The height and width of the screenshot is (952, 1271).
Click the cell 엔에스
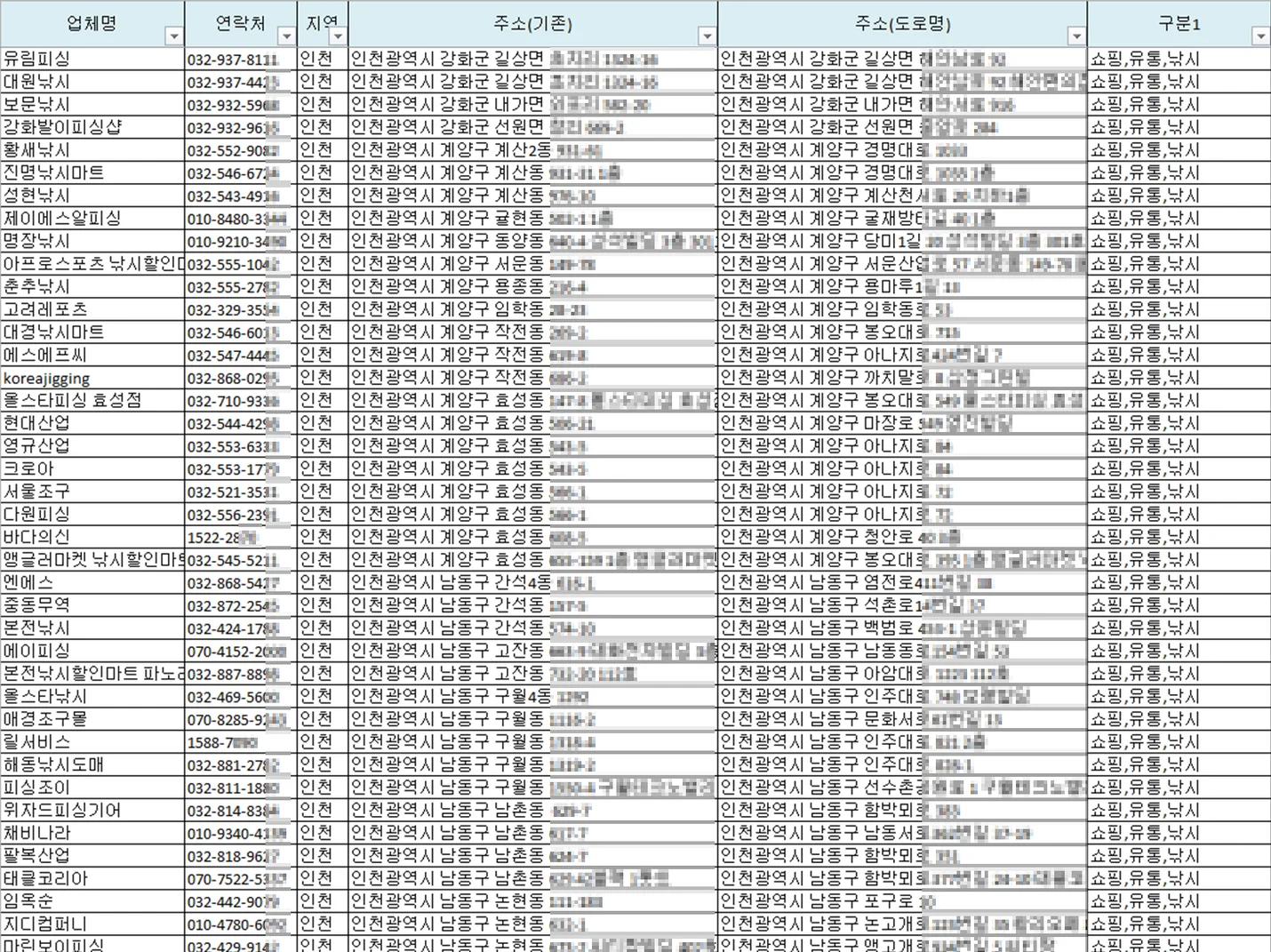point(92,582)
